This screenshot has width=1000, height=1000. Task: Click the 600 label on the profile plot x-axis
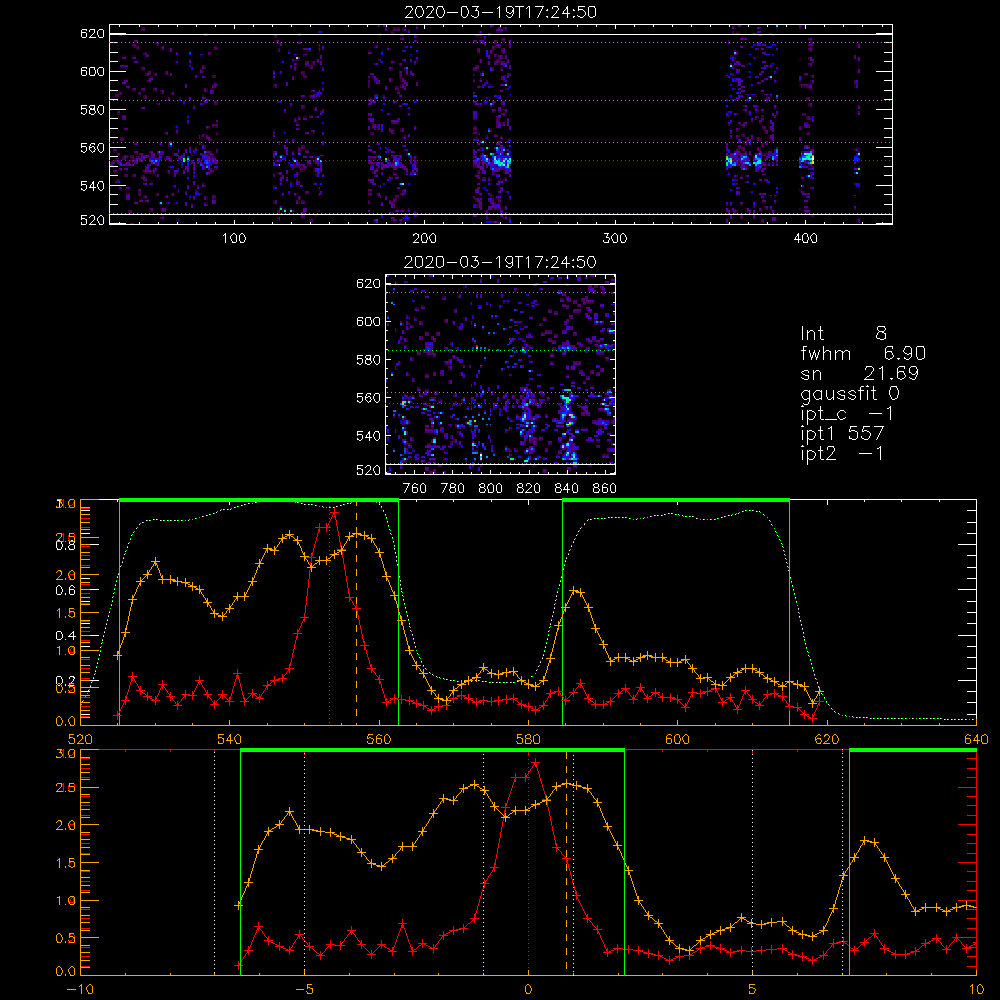[x=678, y=739]
